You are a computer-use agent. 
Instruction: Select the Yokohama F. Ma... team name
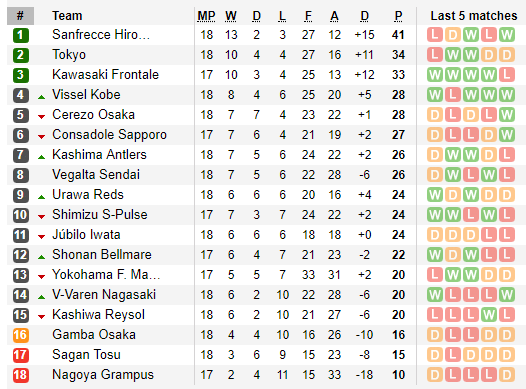106,274
